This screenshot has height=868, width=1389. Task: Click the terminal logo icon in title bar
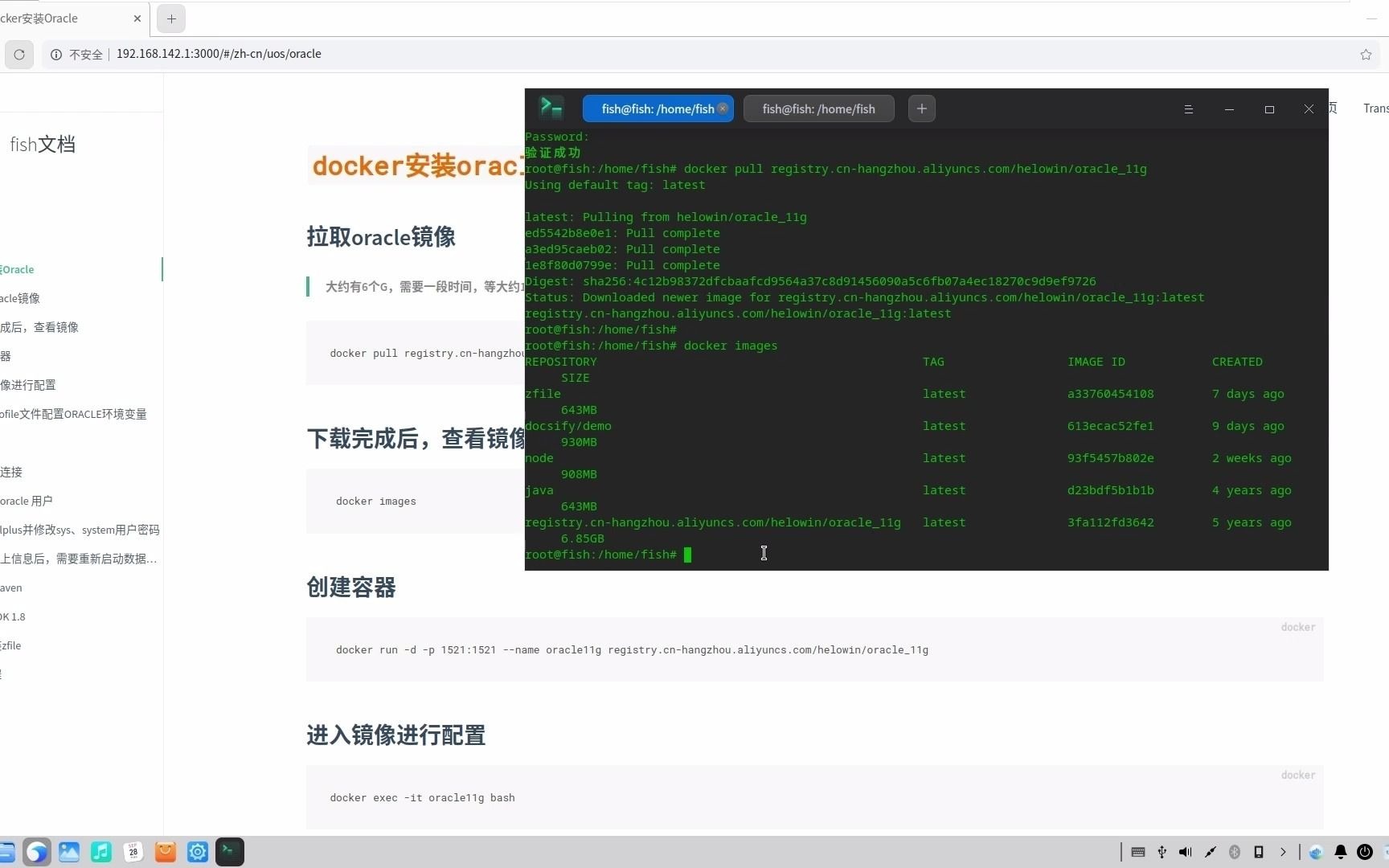click(551, 108)
